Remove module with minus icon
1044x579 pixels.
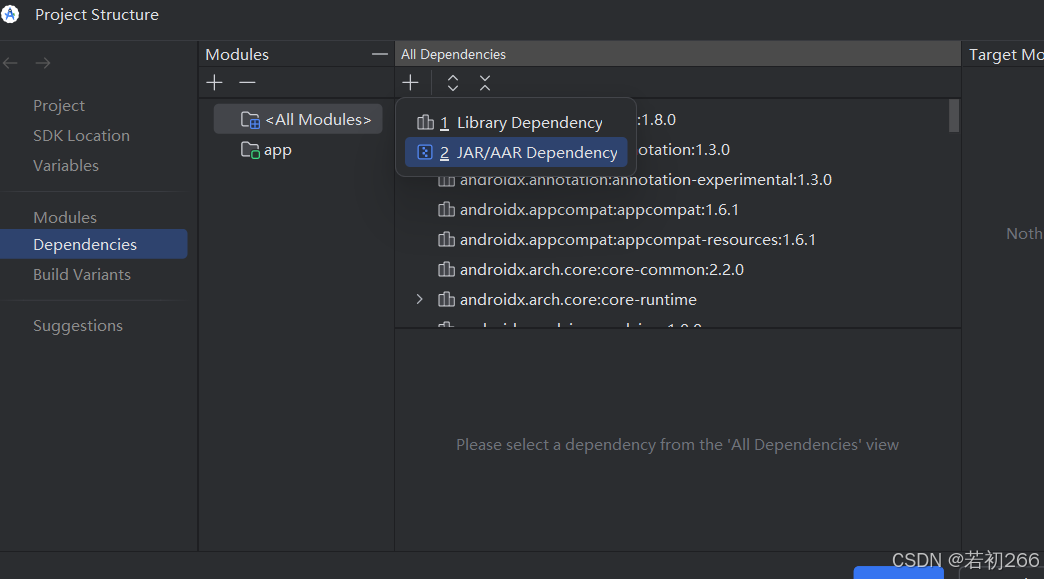(247, 83)
